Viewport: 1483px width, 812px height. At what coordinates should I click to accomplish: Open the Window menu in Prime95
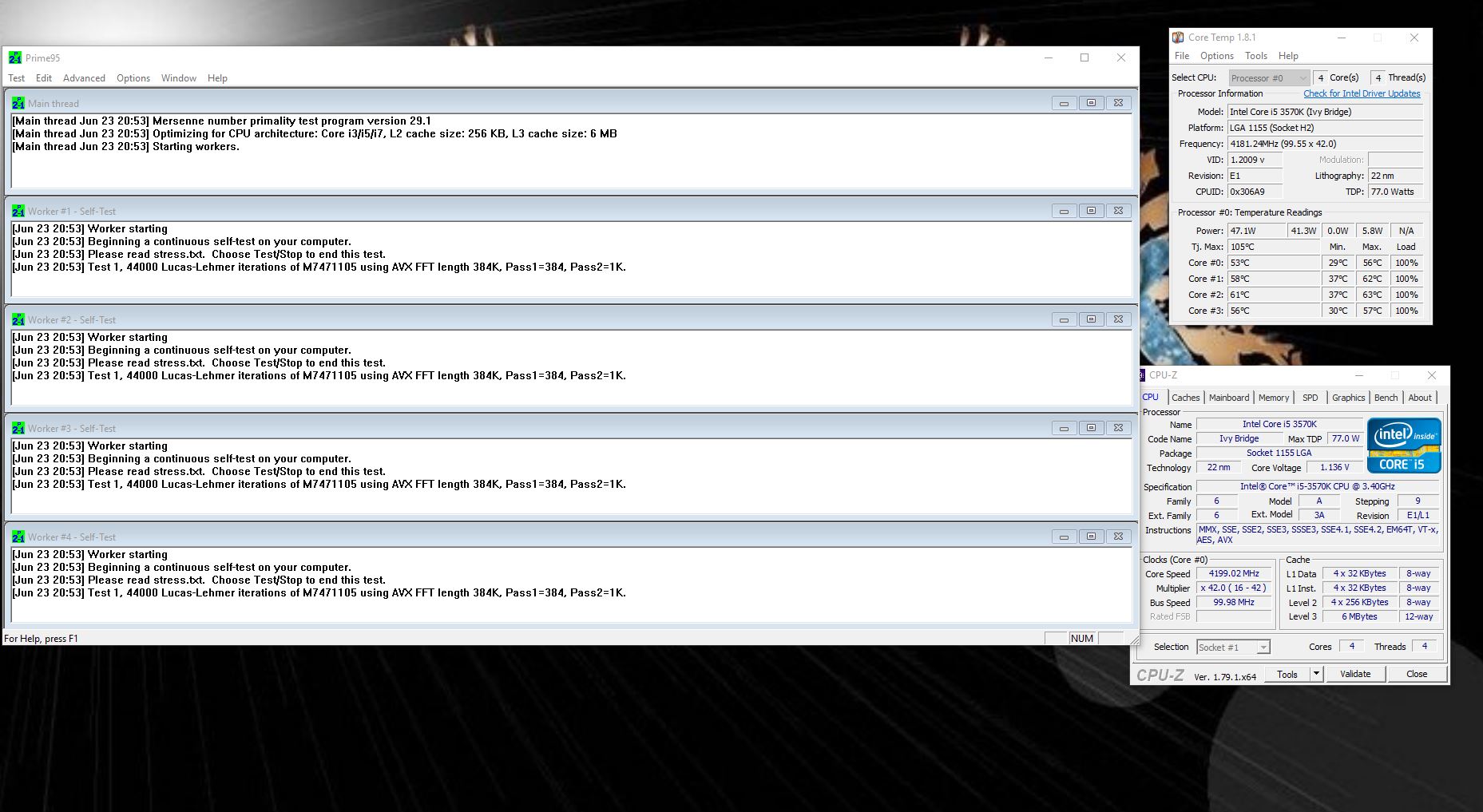pos(179,78)
